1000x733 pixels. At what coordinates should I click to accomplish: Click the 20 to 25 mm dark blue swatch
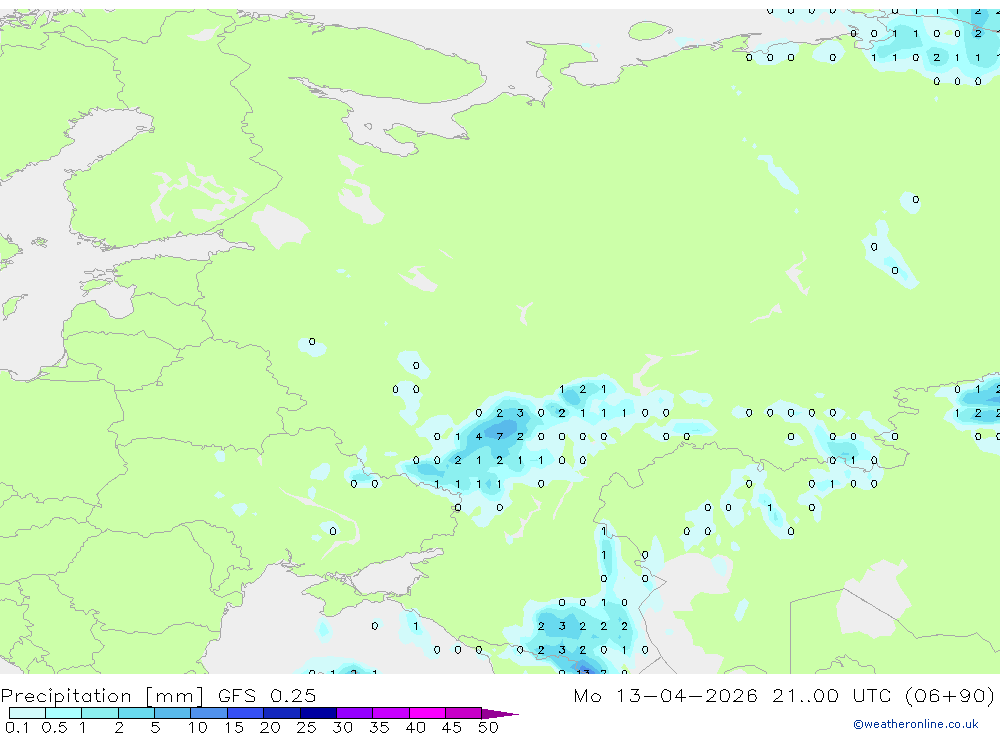282,713
